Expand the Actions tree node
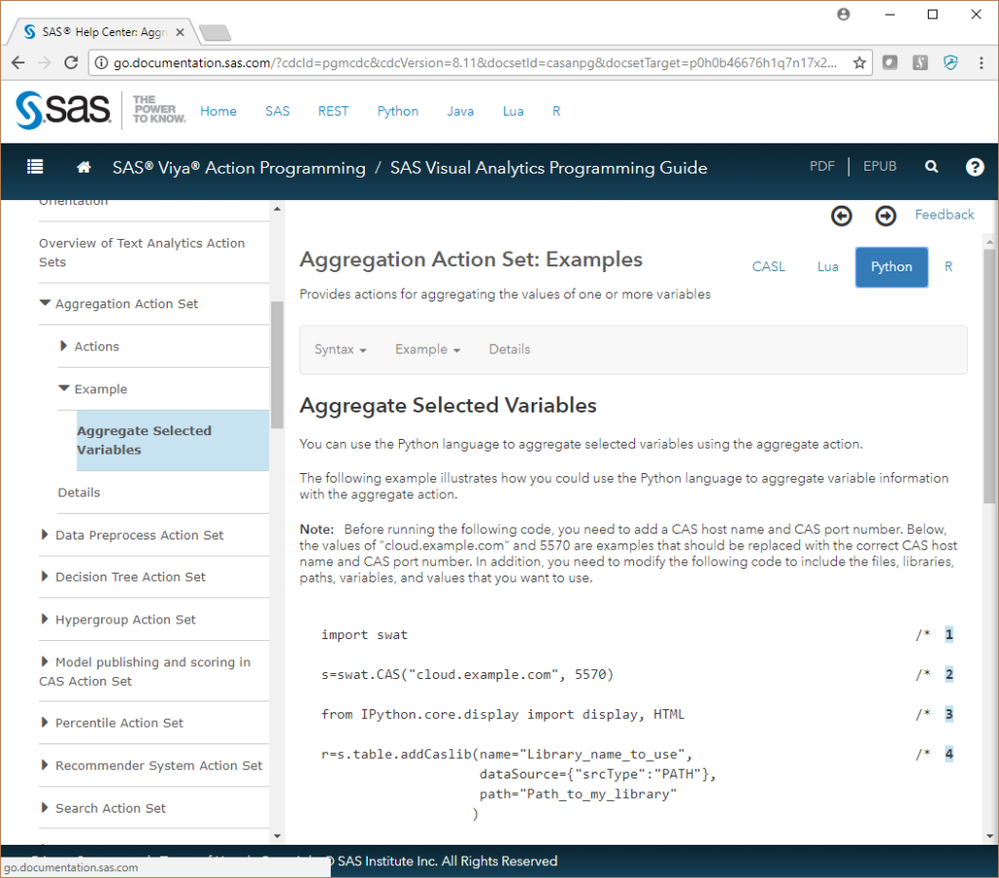The height and width of the screenshot is (878, 999). (x=63, y=346)
